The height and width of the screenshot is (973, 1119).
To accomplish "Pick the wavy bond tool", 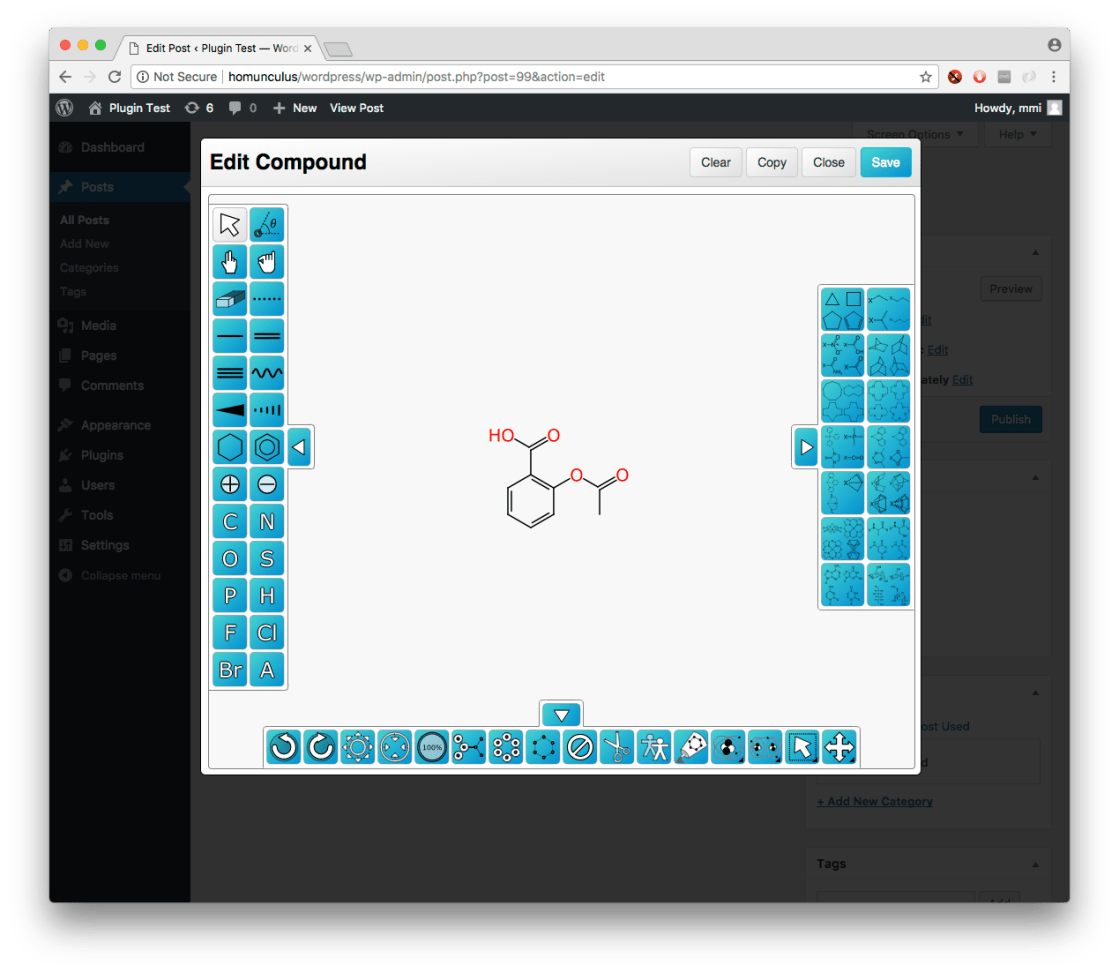I will (267, 373).
